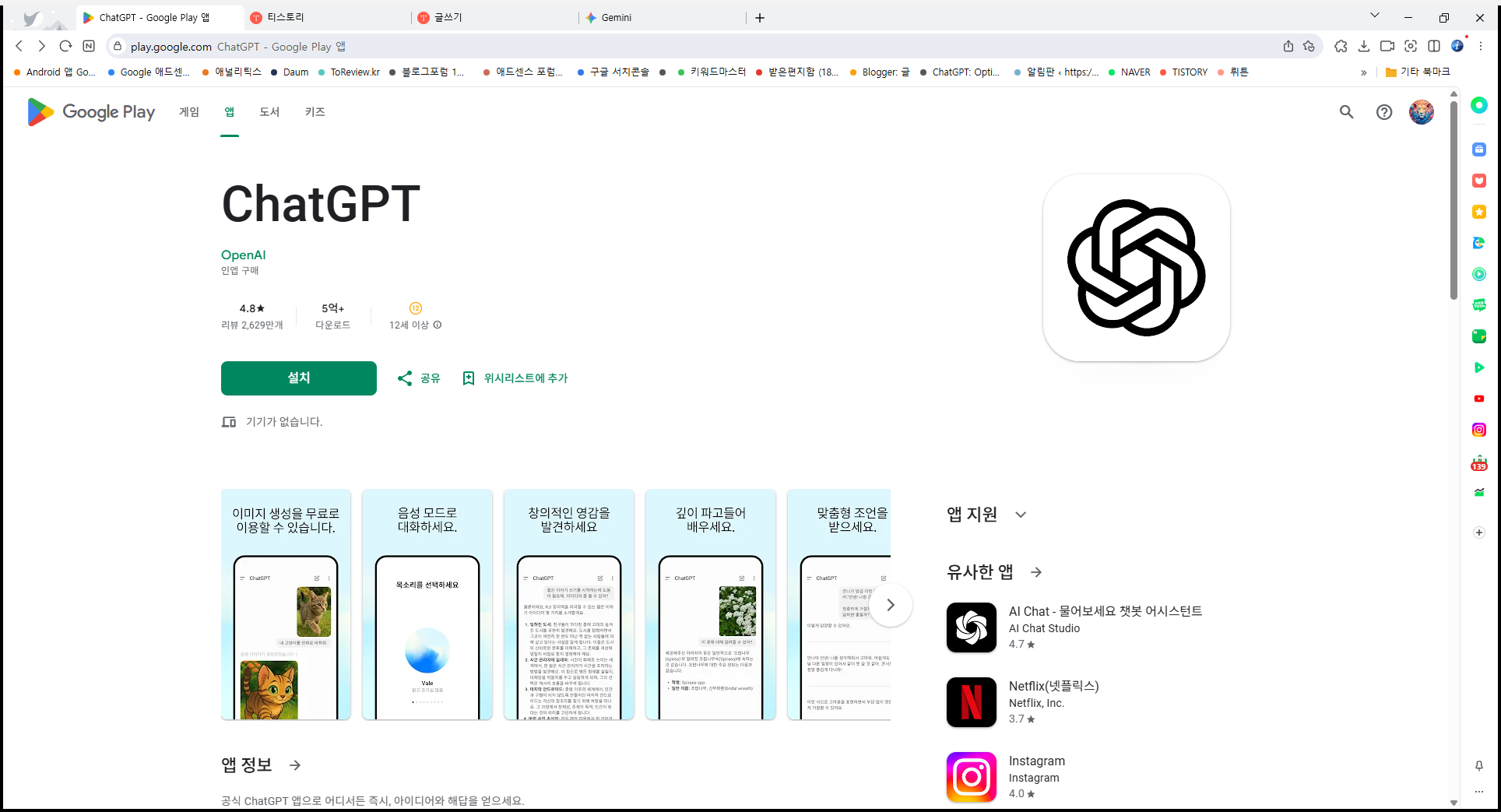Switch to the 게임 tab
Screen dimensions: 1501x812
pos(188,111)
